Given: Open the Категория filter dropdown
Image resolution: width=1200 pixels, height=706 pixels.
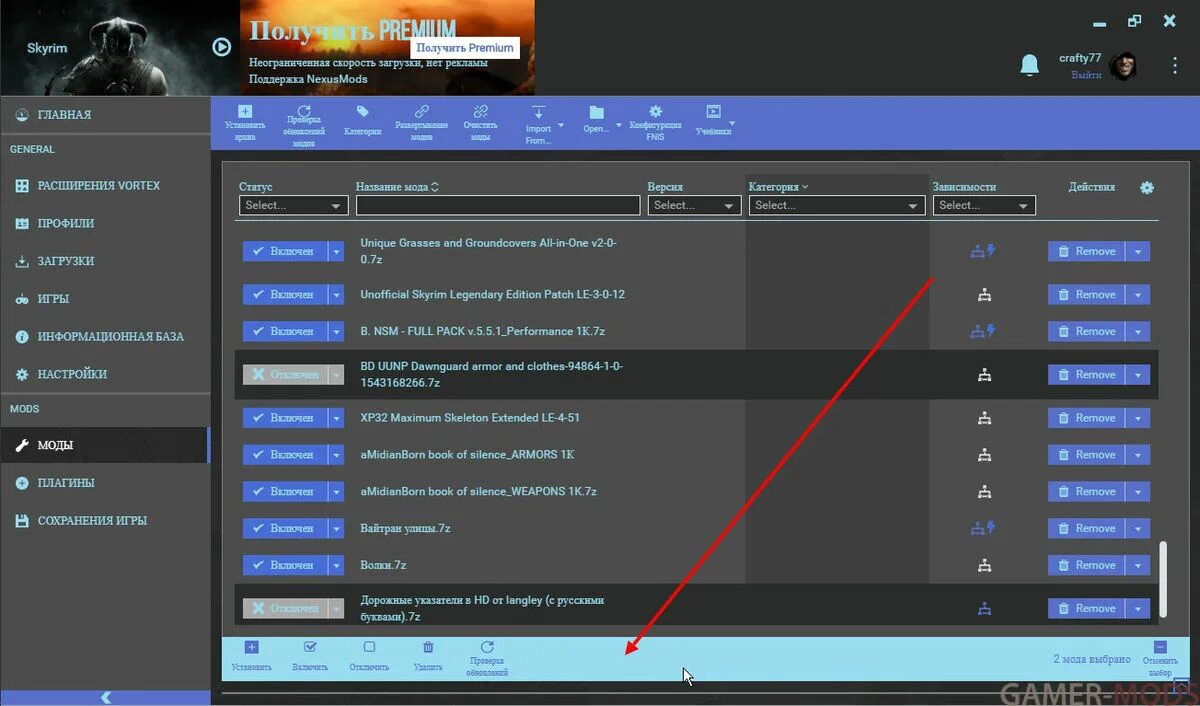Looking at the screenshot, I should point(836,205).
